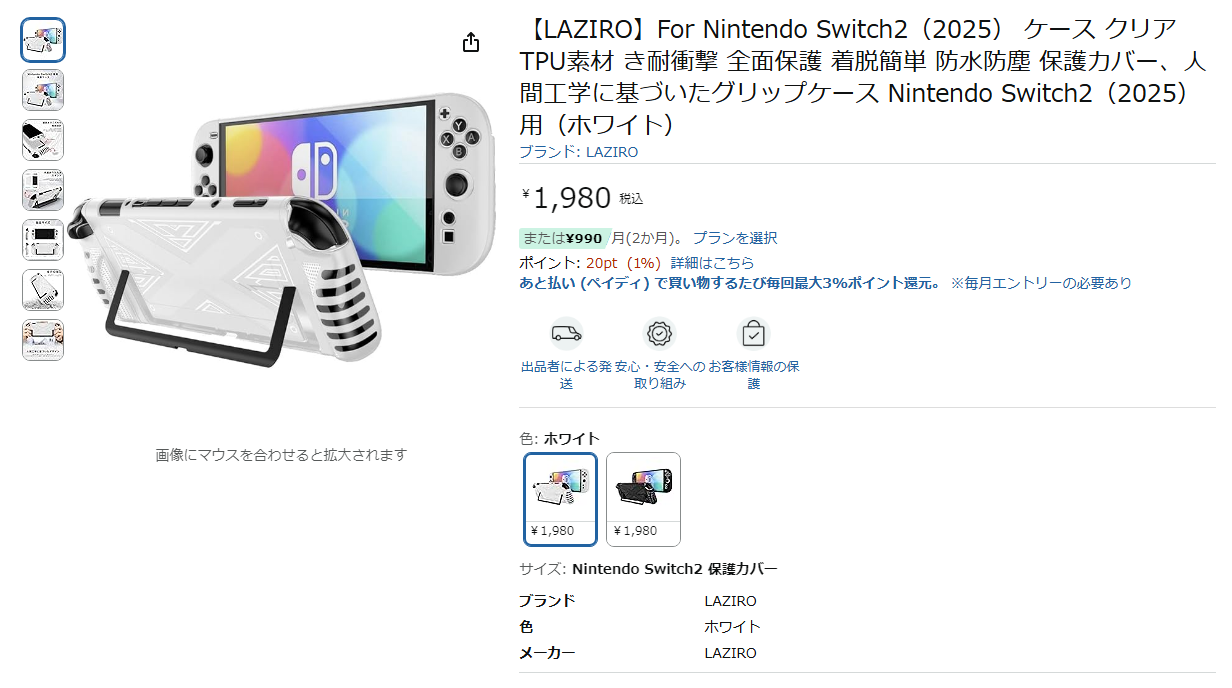1232x688 pixels.
Task: Select the third thumbnail with black case
Action: [x=43, y=140]
